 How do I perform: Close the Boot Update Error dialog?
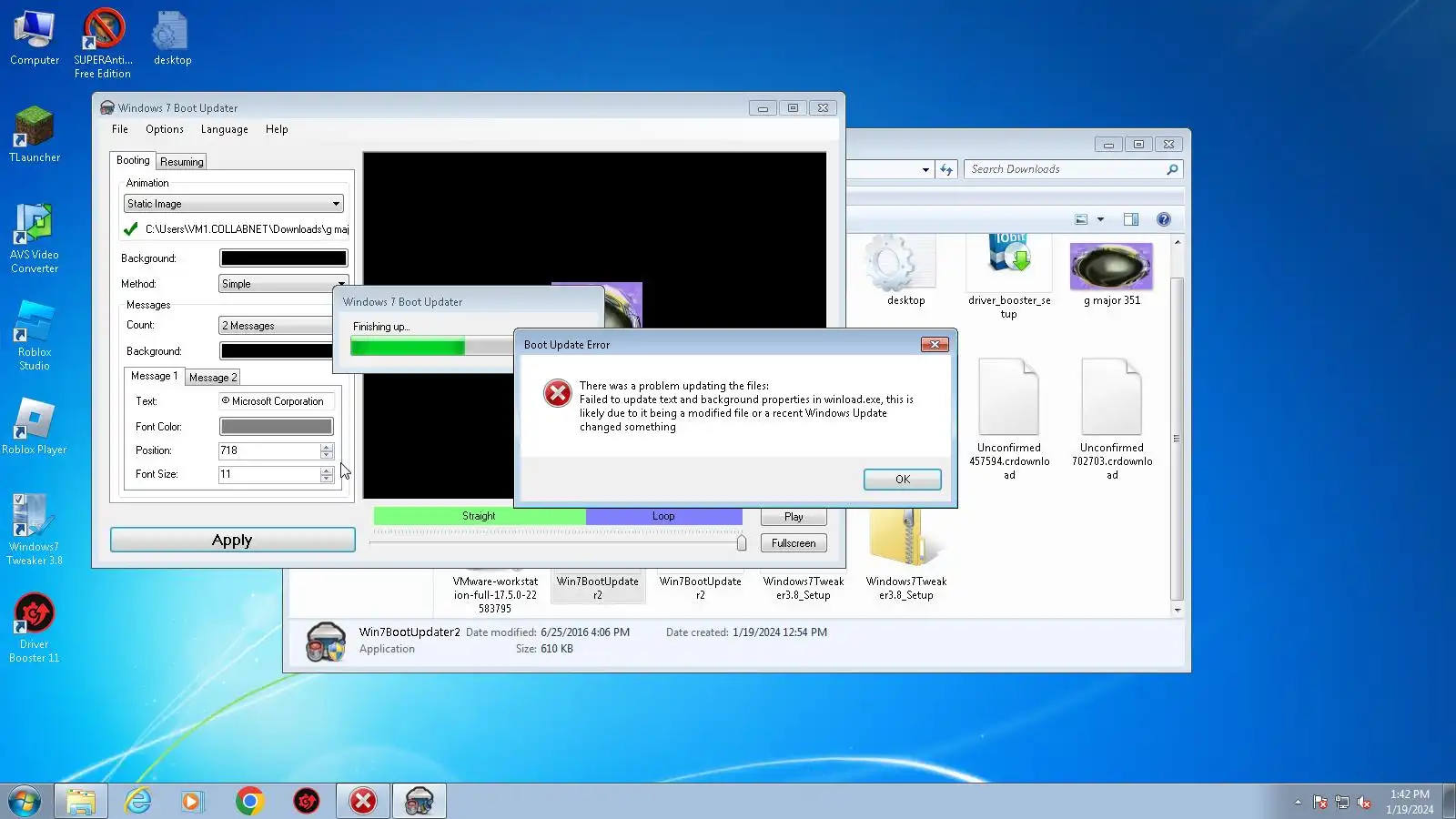click(935, 344)
